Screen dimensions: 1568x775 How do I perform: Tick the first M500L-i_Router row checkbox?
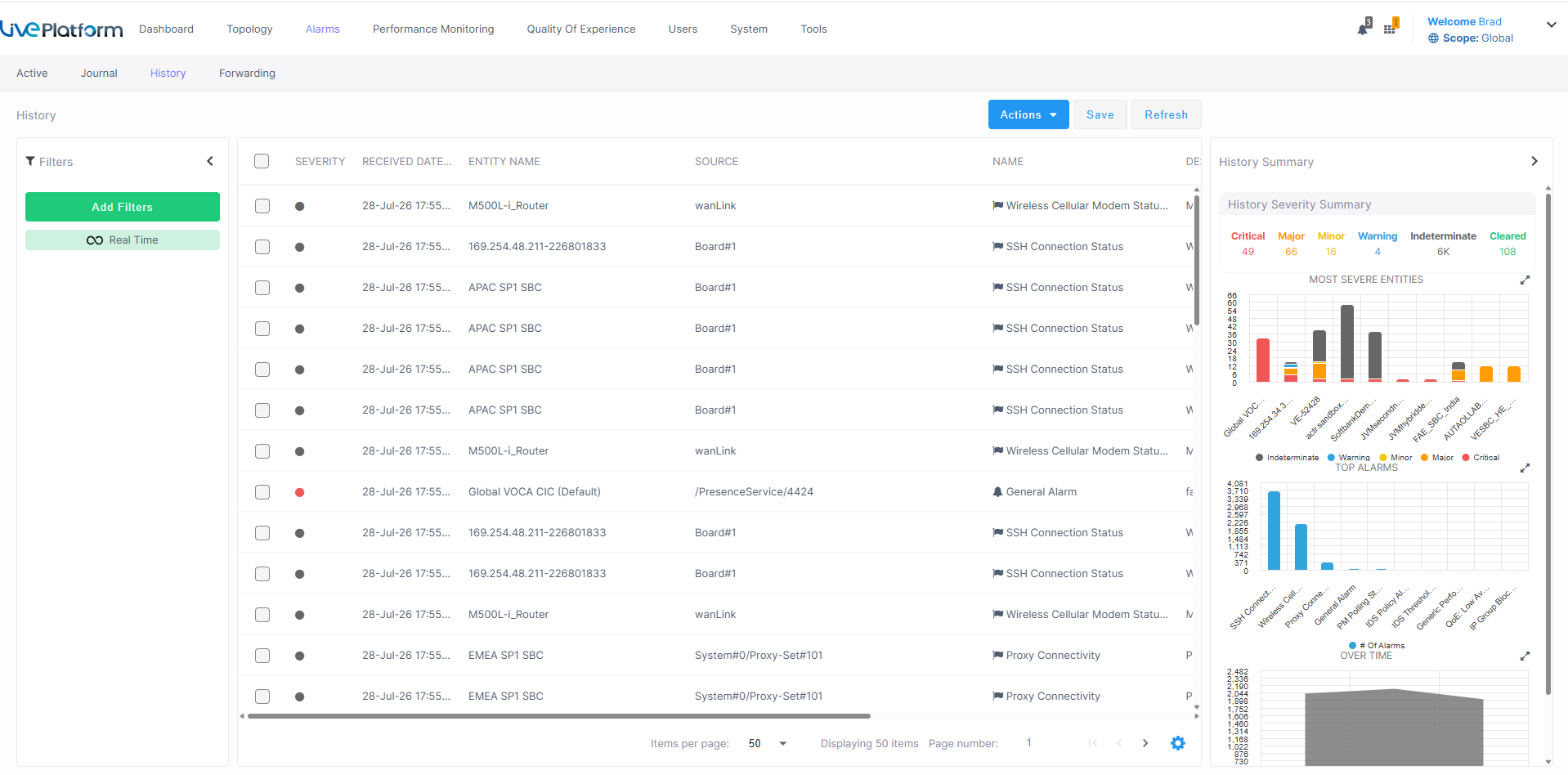(x=262, y=206)
